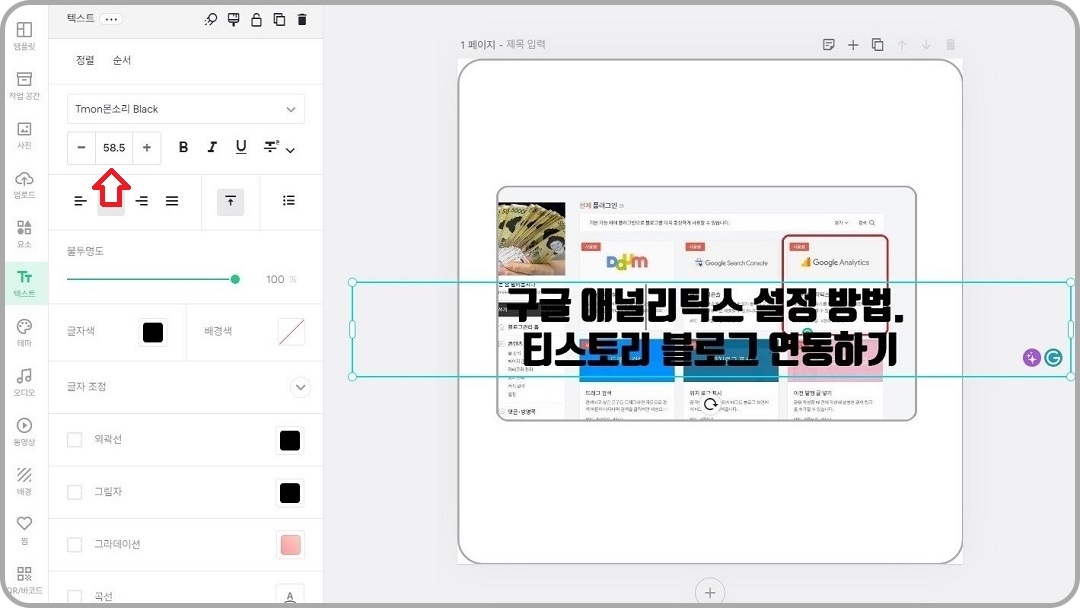Lock the selected text element
The image size is (1080, 608).
(256, 18)
